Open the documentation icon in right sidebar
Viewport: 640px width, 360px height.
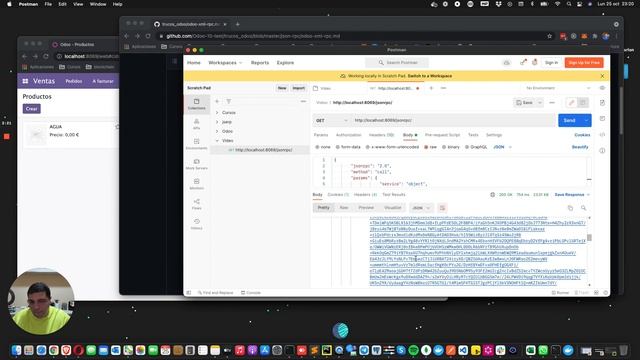click(602, 102)
